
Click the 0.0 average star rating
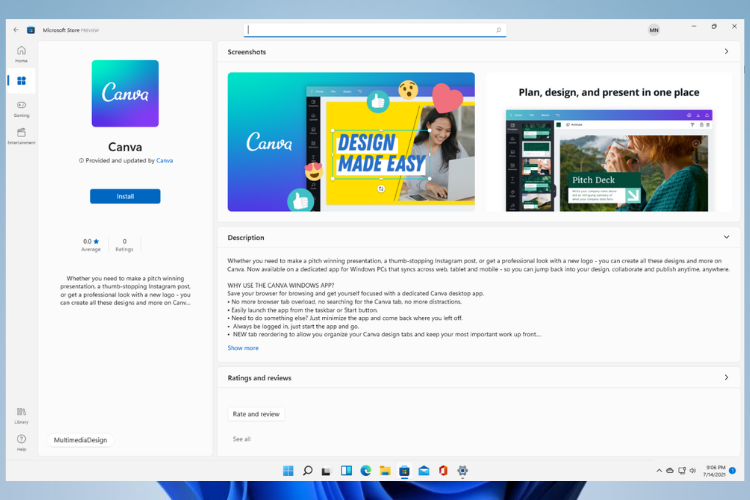91,244
